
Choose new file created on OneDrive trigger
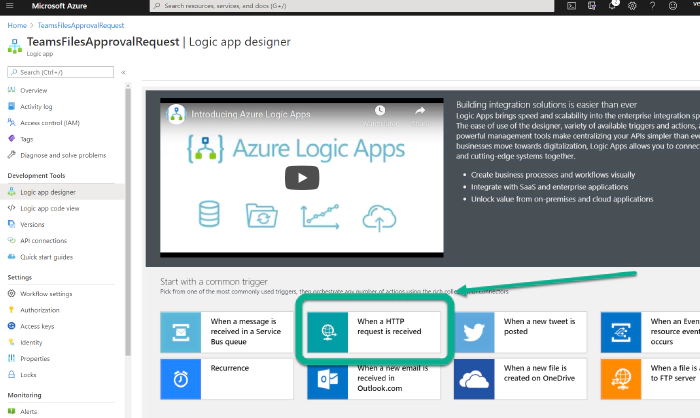[x=521, y=379]
